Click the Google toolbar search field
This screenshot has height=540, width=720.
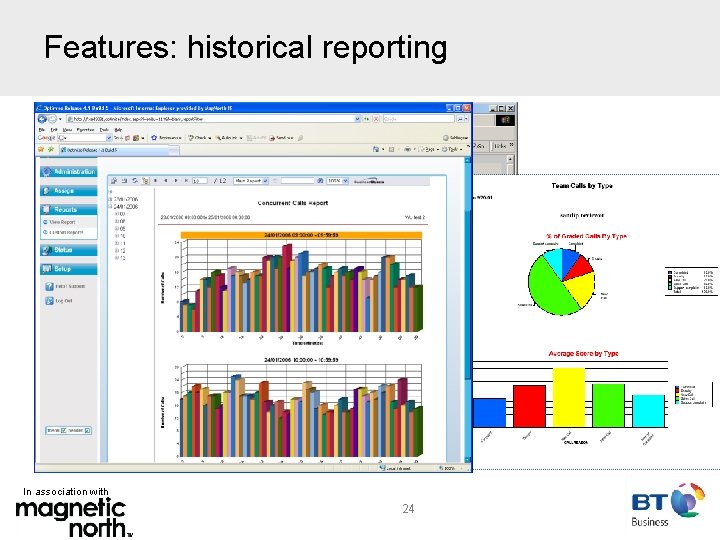[84, 138]
